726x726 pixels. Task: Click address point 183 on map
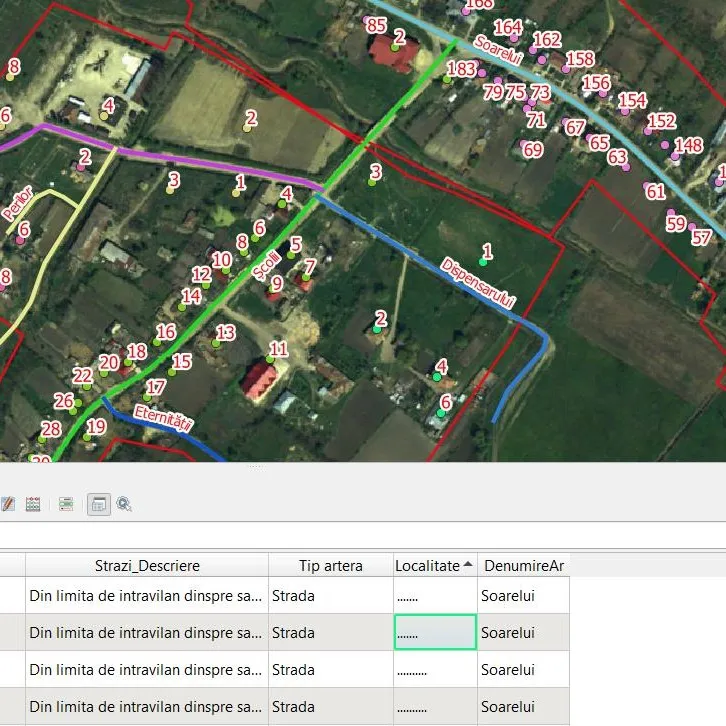(x=447, y=80)
